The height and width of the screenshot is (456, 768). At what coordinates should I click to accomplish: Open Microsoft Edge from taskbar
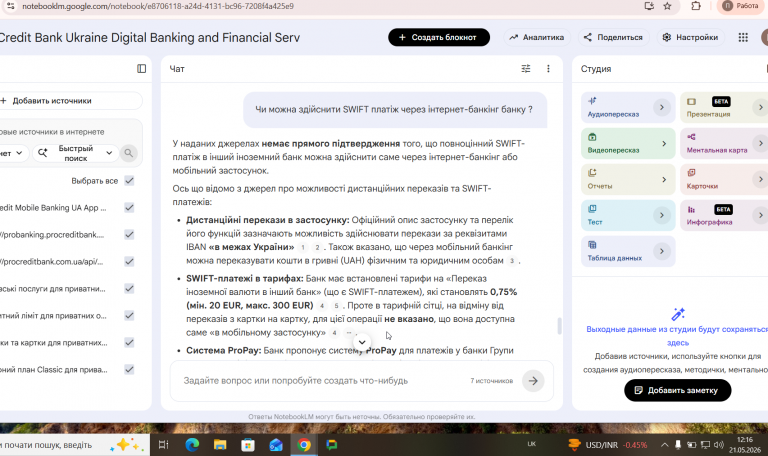(192, 445)
